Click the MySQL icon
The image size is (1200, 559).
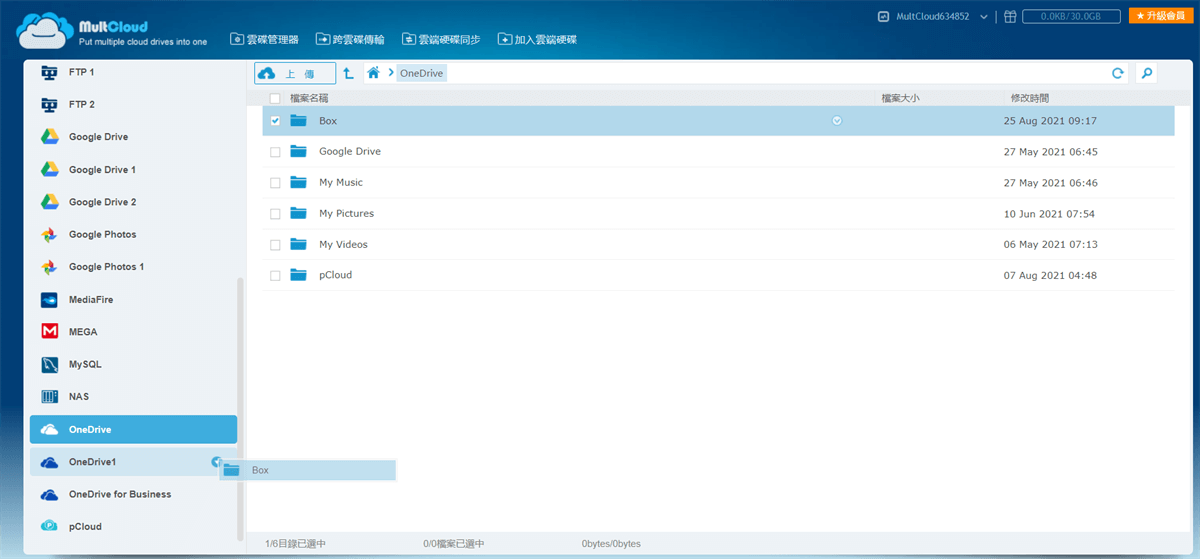pyautogui.click(x=49, y=364)
